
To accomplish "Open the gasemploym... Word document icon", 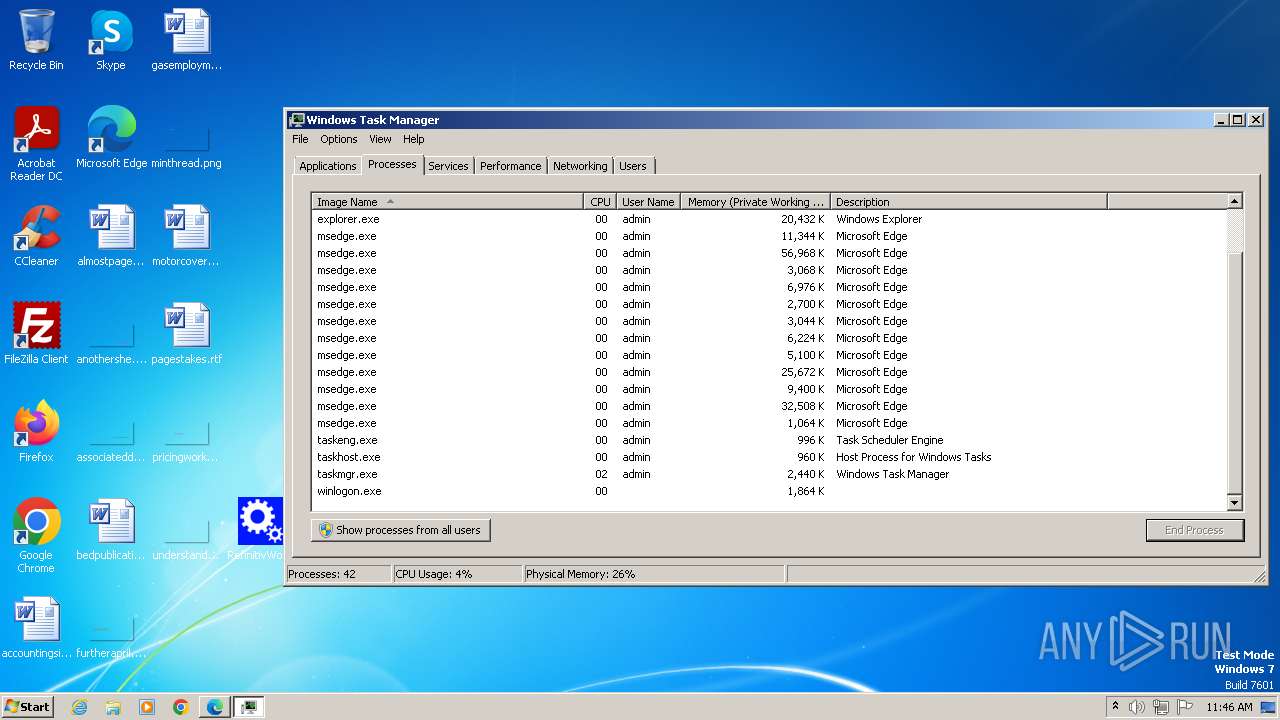I will 186,40.
